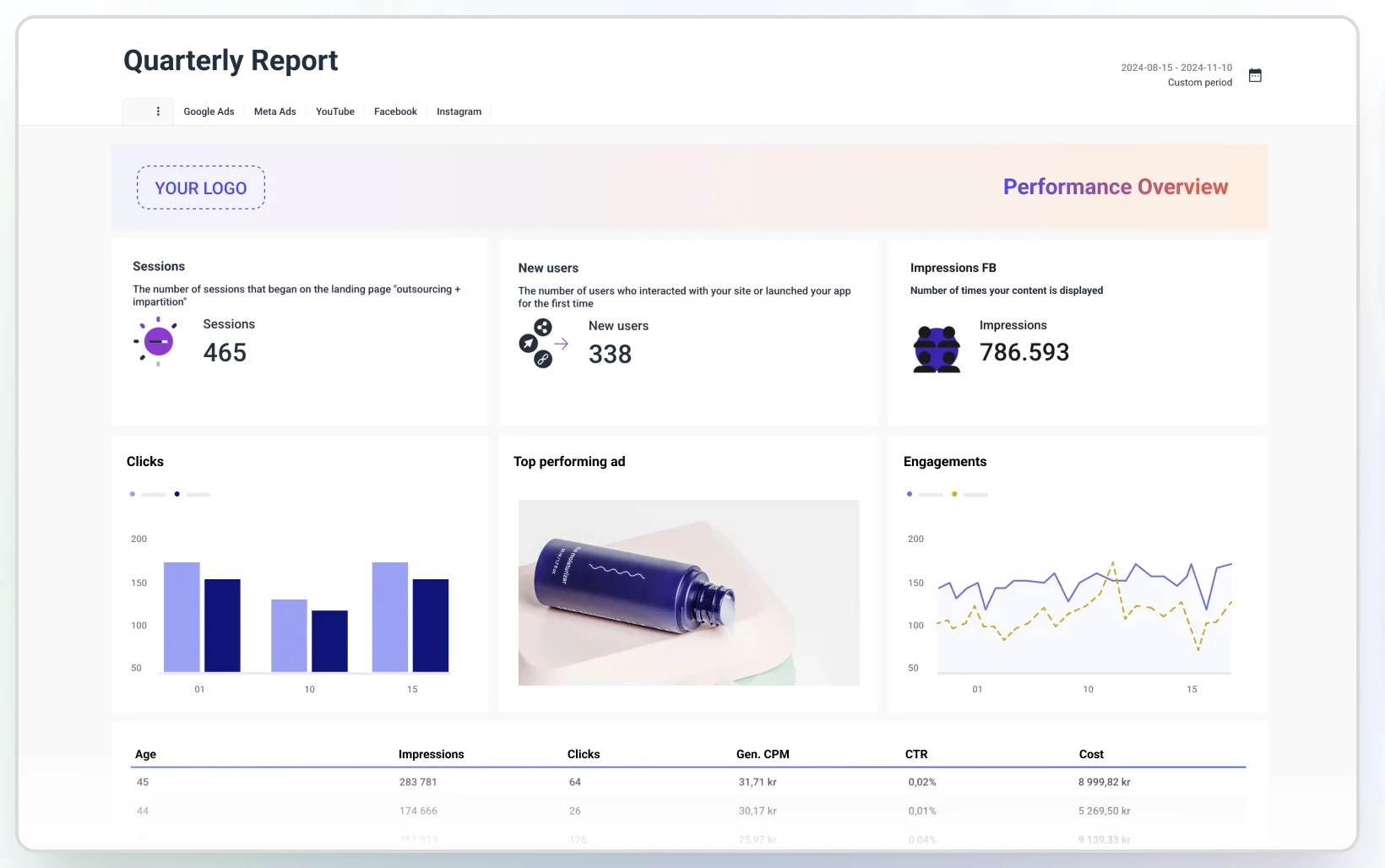Select the impressions cell 174 666

click(418, 811)
